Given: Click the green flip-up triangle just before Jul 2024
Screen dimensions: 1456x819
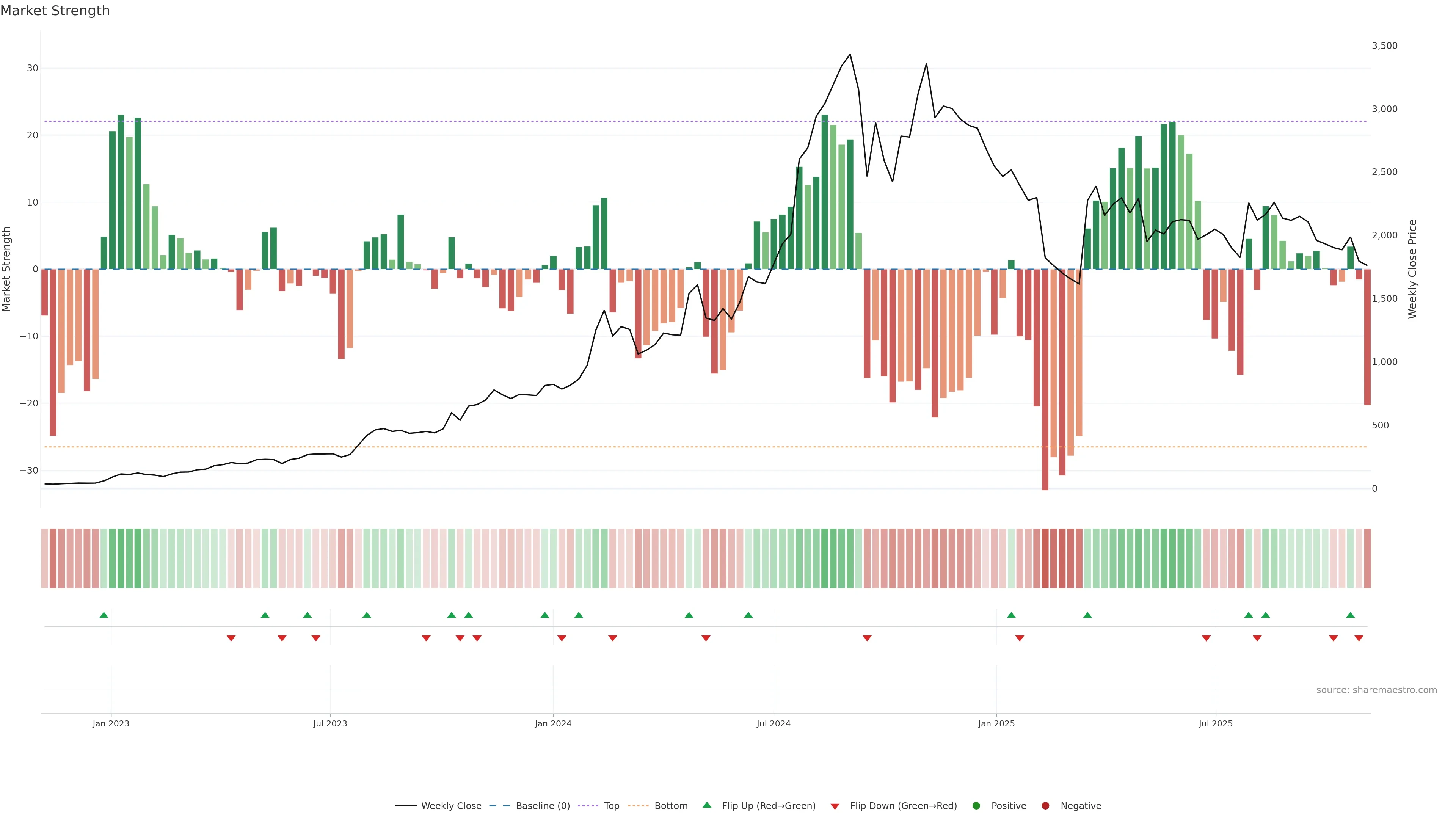Looking at the screenshot, I should [x=748, y=615].
